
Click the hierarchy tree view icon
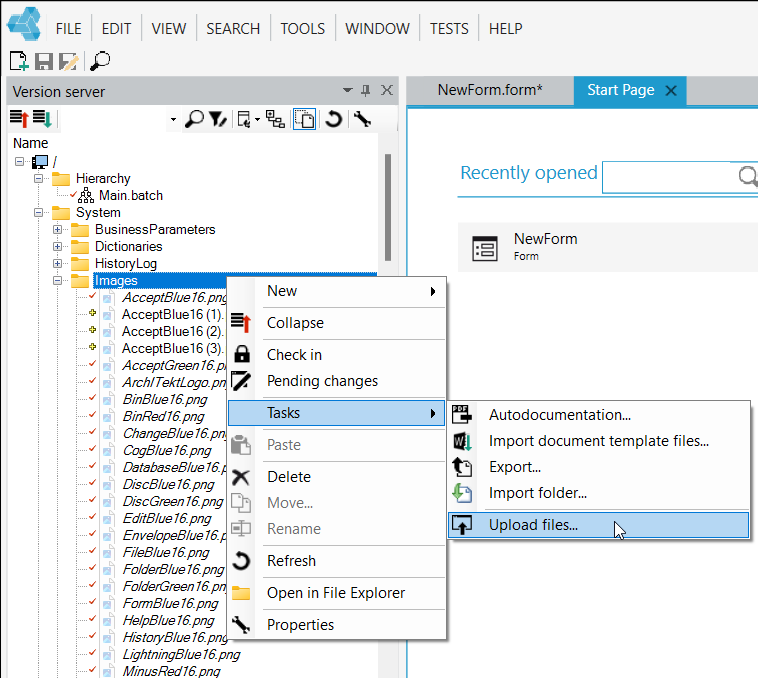[x=275, y=119]
